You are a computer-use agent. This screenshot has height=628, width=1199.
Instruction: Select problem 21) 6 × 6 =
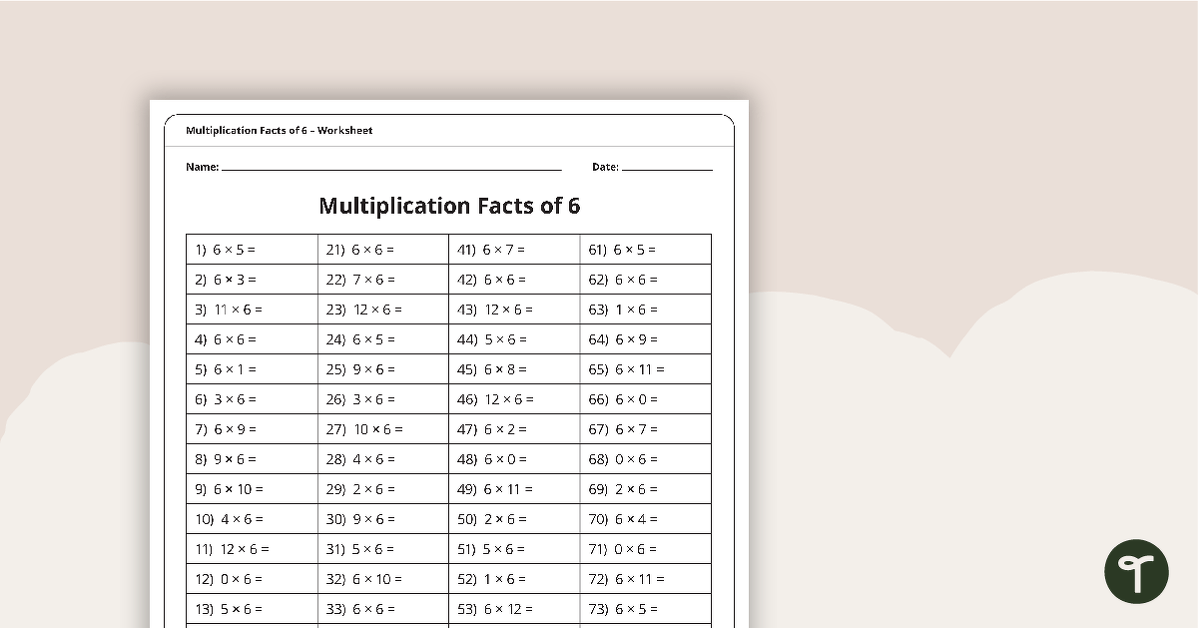(360, 249)
